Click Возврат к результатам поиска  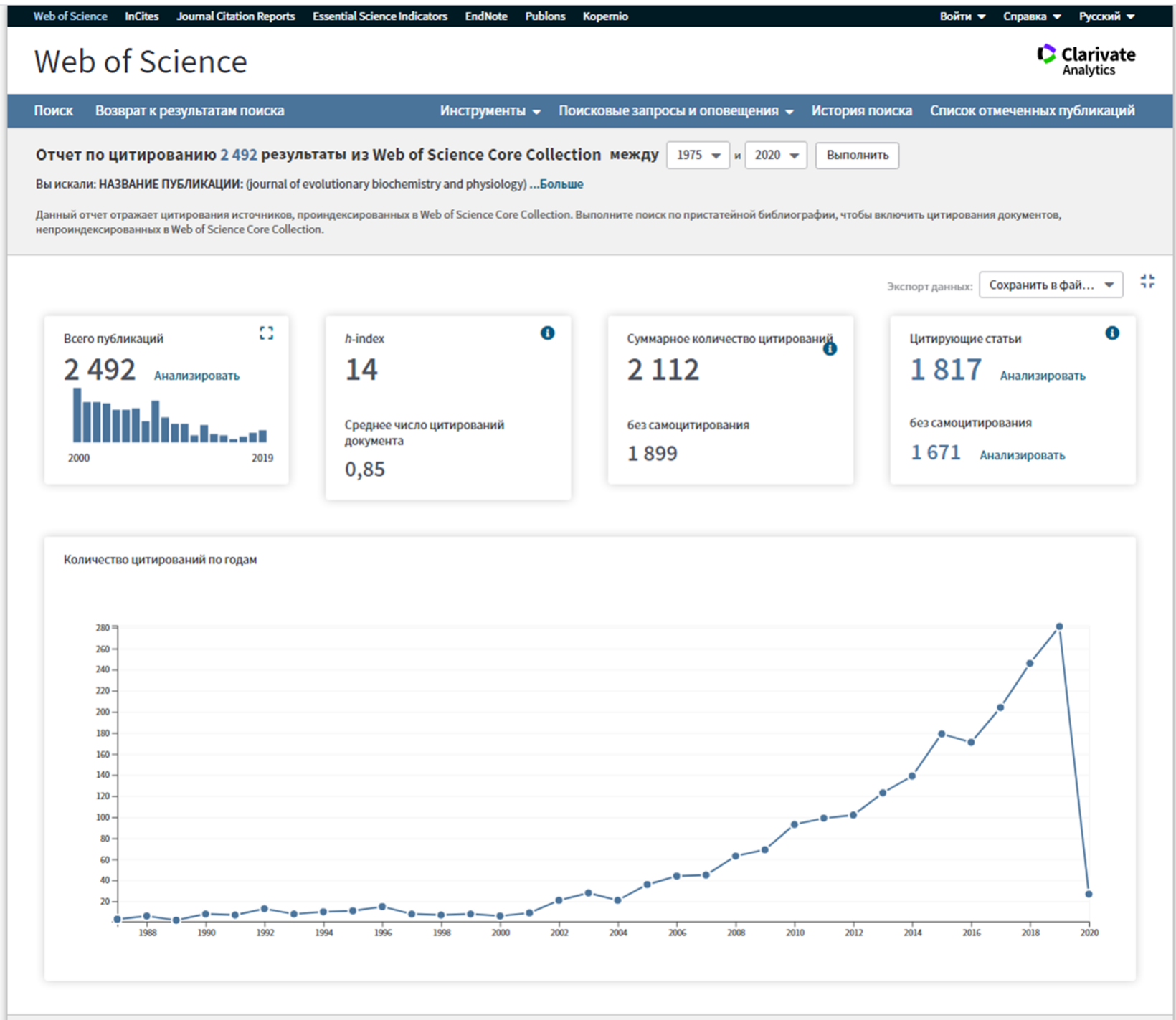[190, 110]
